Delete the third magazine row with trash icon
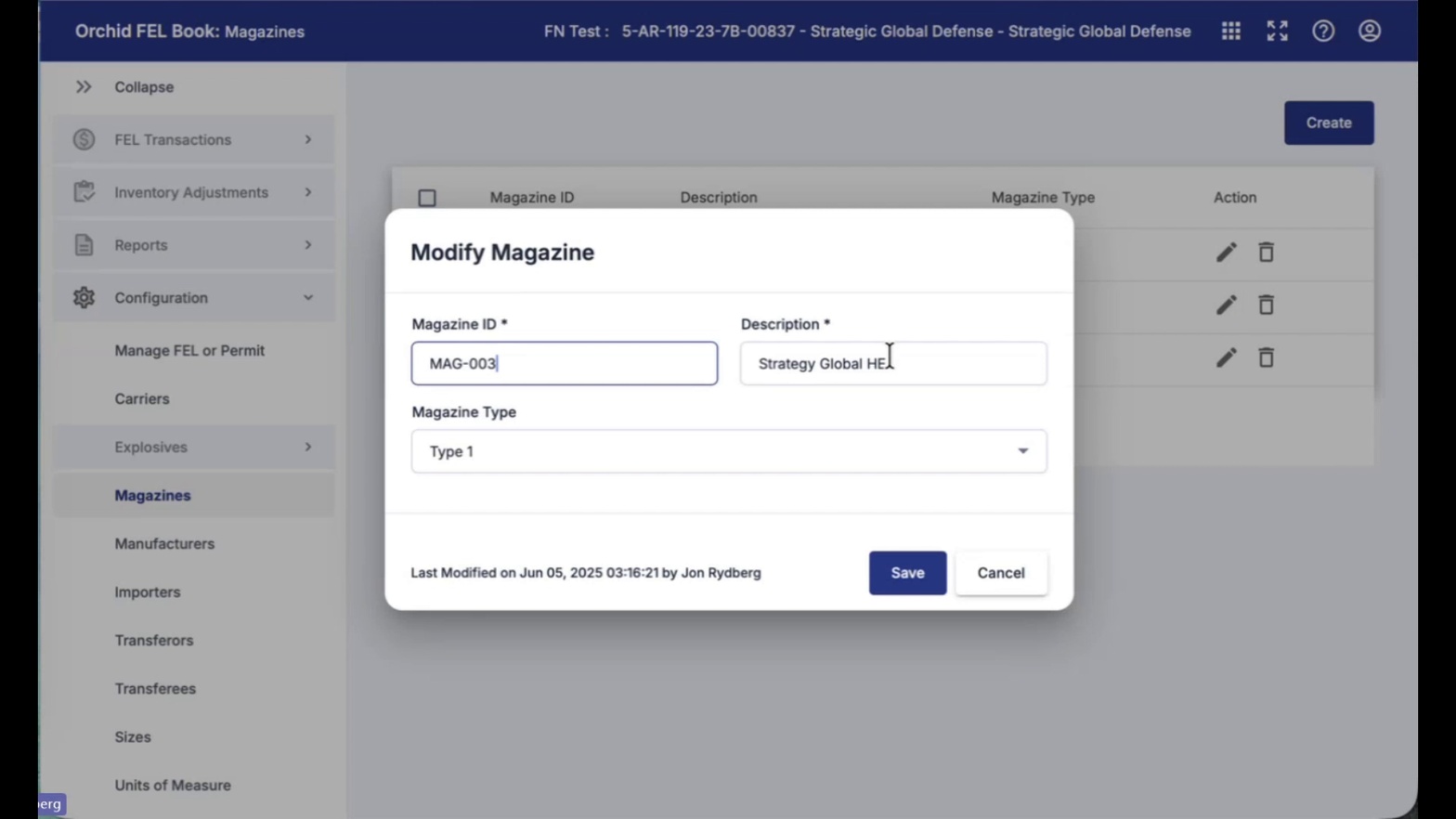 (1266, 357)
